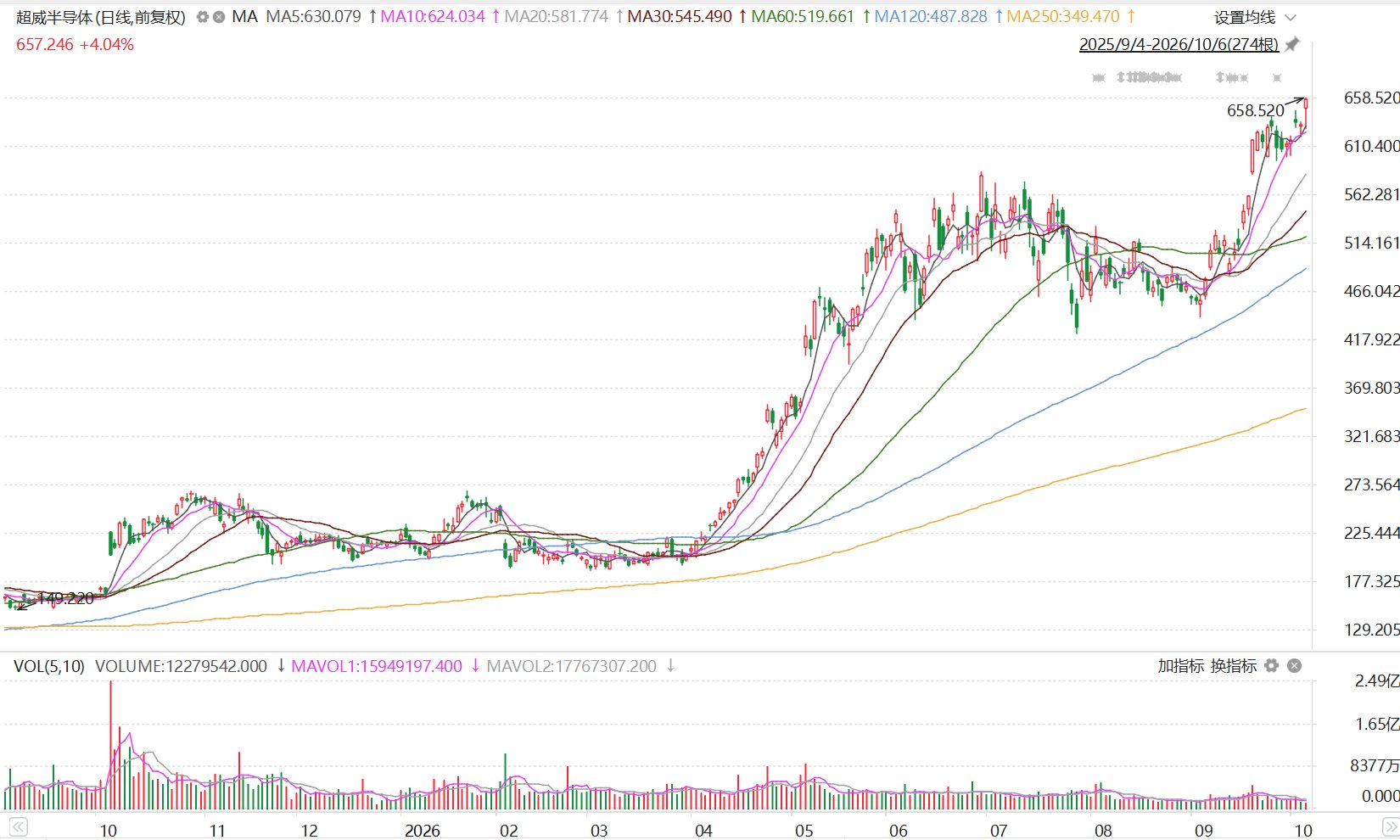Screen dimensions: 1400x840
Task: Click the 657.246 +4.04% price readout
Action: point(75,45)
